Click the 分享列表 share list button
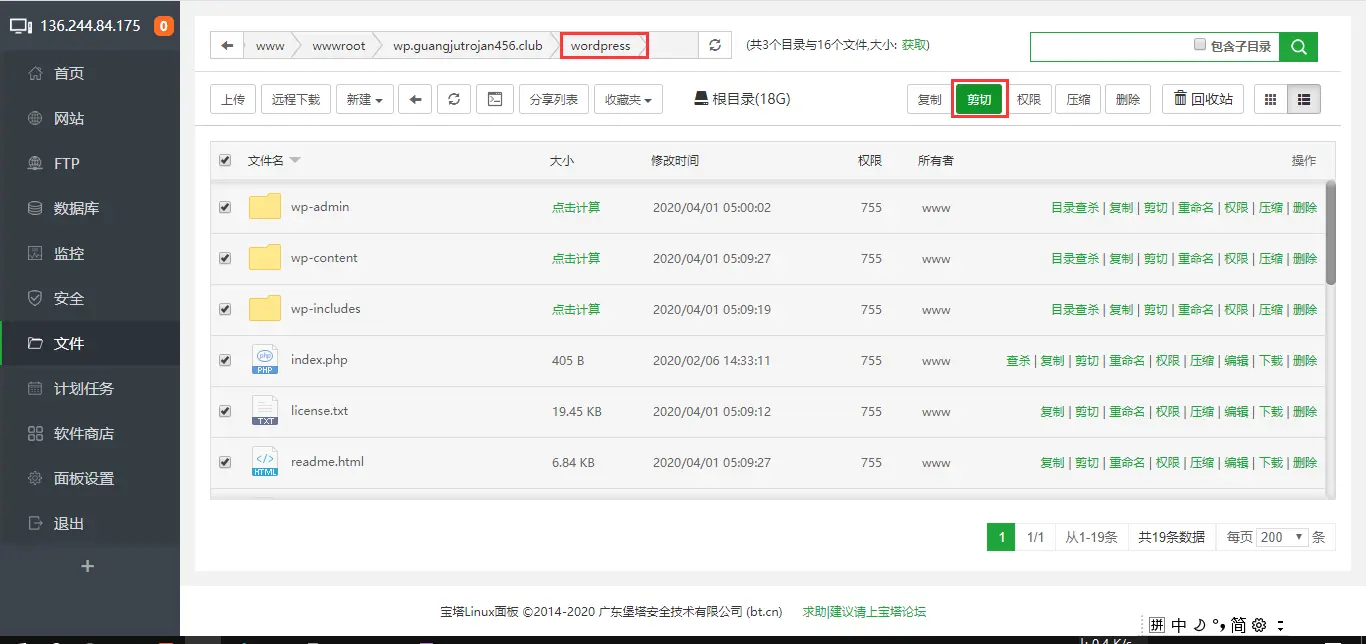The height and width of the screenshot is (644, 1366). coord(554,99)
